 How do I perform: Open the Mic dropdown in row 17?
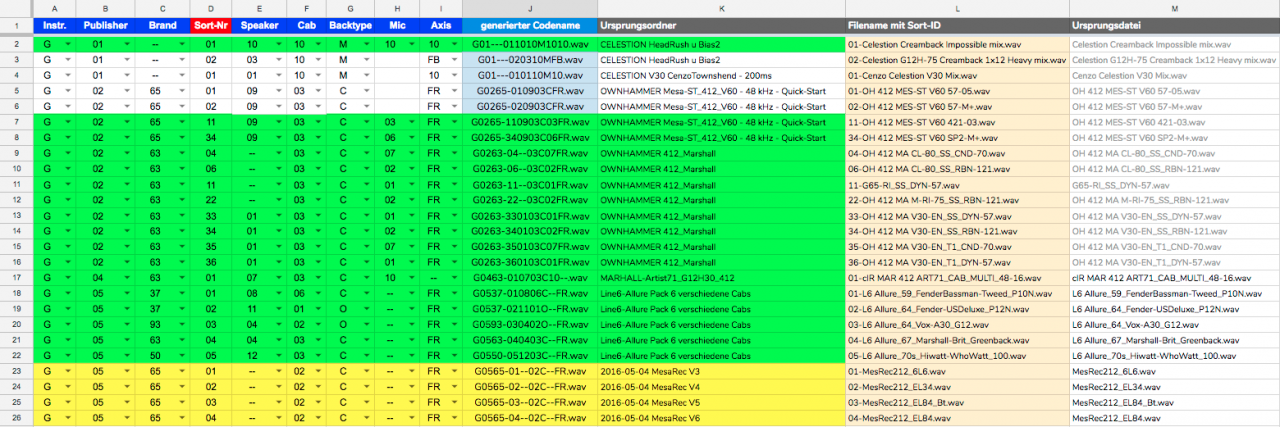(x=412, y=276)
